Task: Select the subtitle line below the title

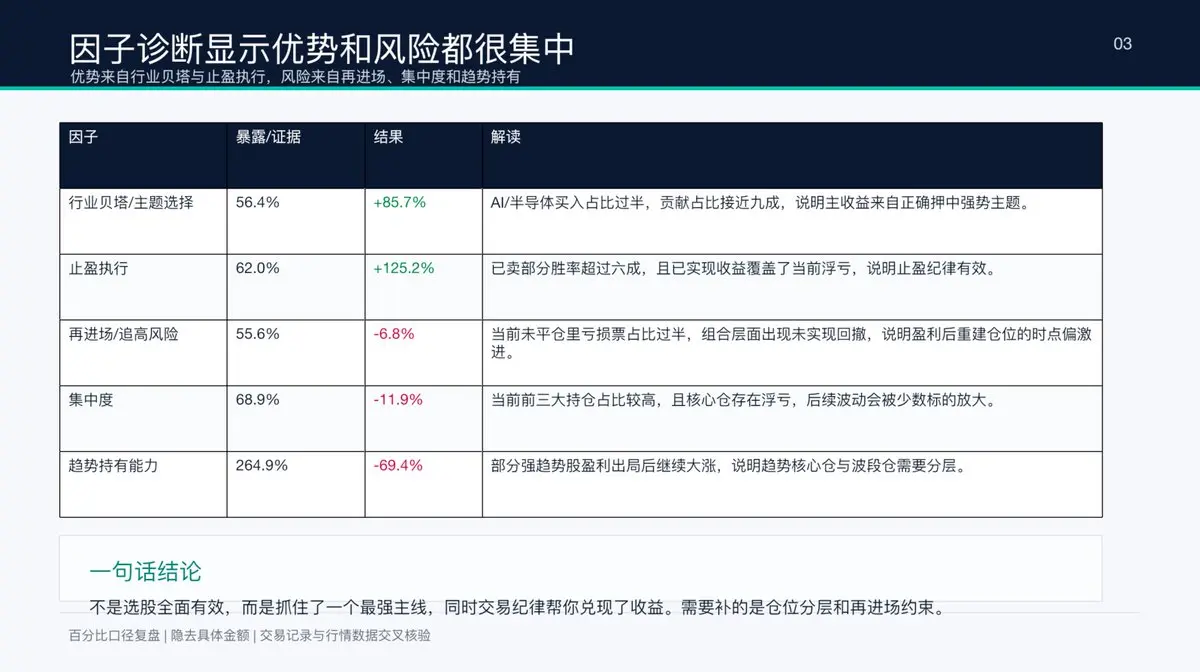Action: click(295, 76)
